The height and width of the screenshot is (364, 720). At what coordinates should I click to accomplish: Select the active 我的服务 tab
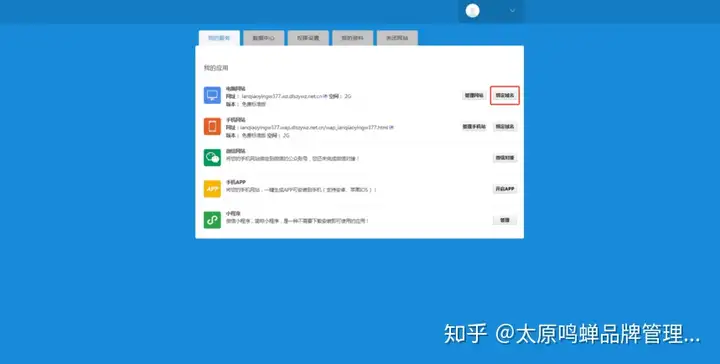click(219, 38)
